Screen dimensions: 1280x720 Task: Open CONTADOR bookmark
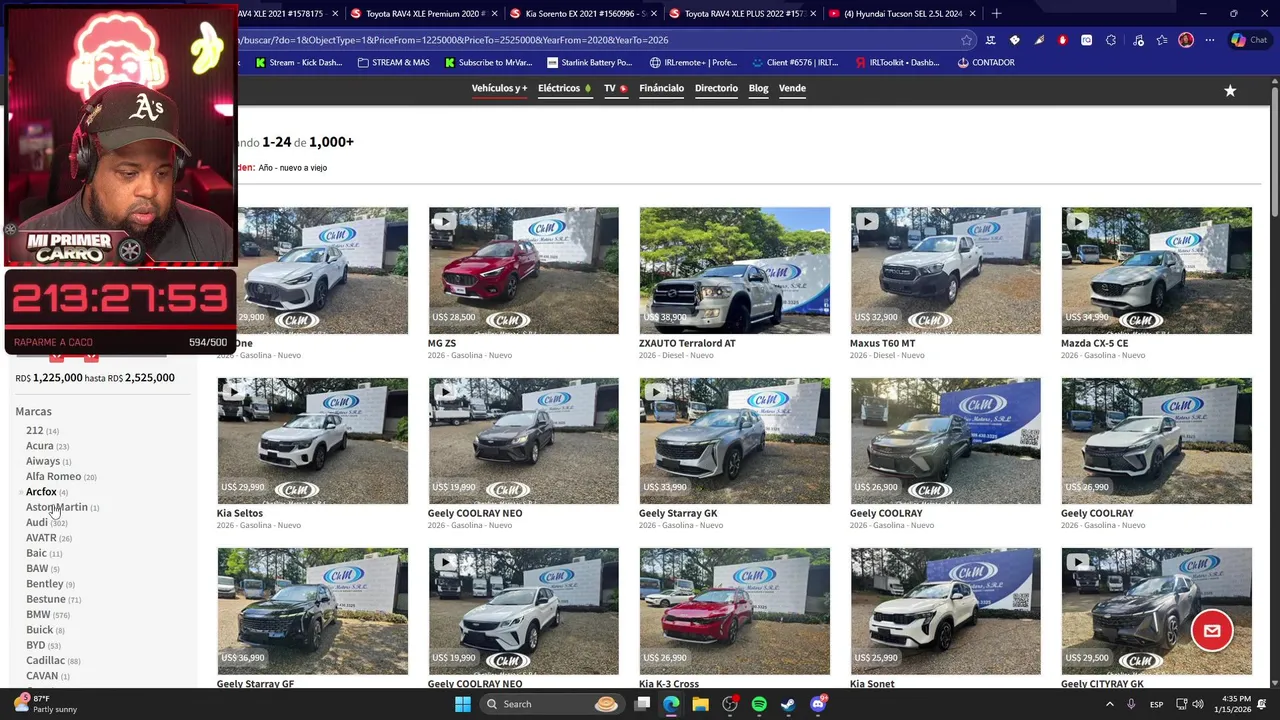click(986, 62)
